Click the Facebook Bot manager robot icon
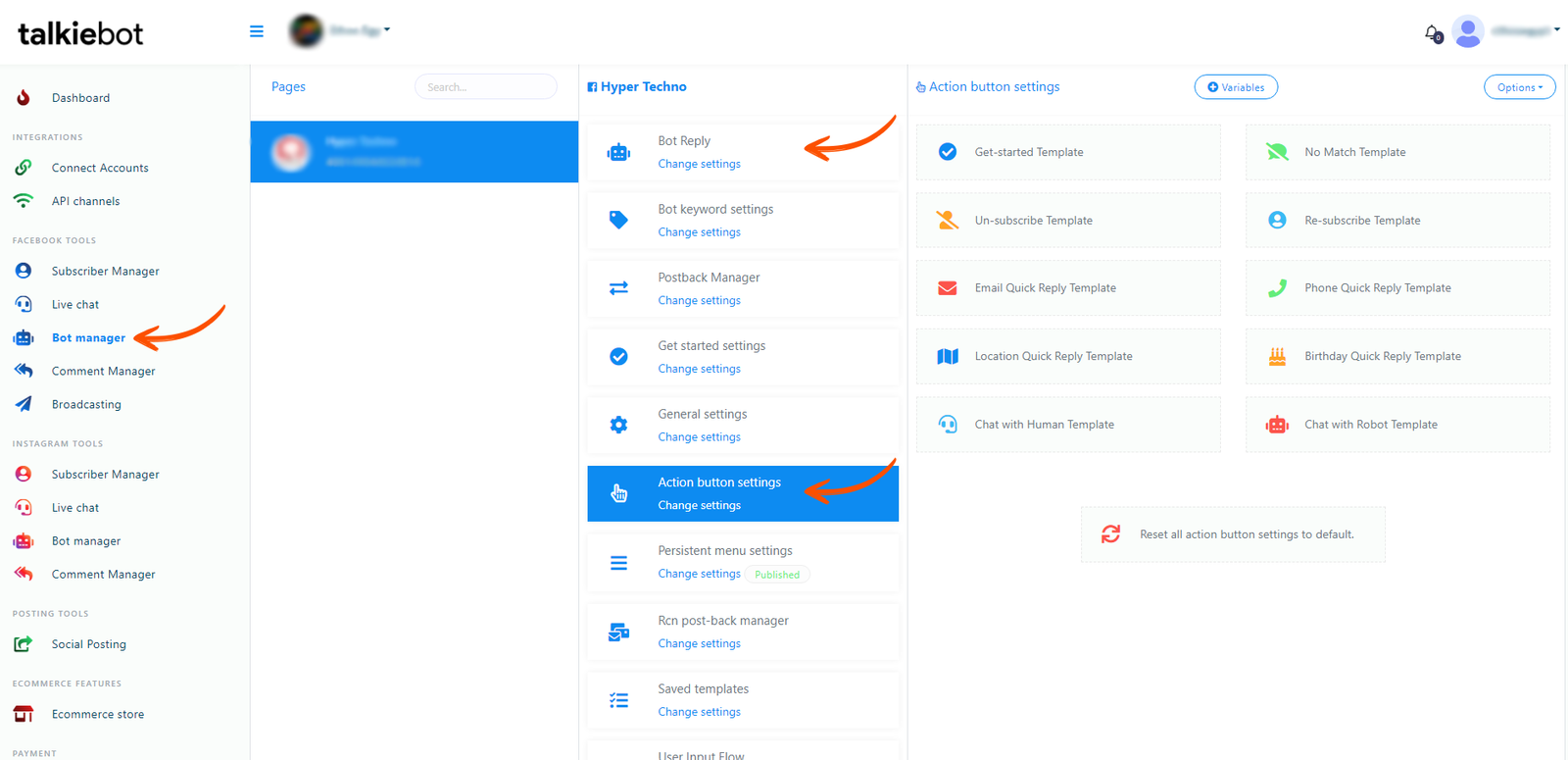 24,337
